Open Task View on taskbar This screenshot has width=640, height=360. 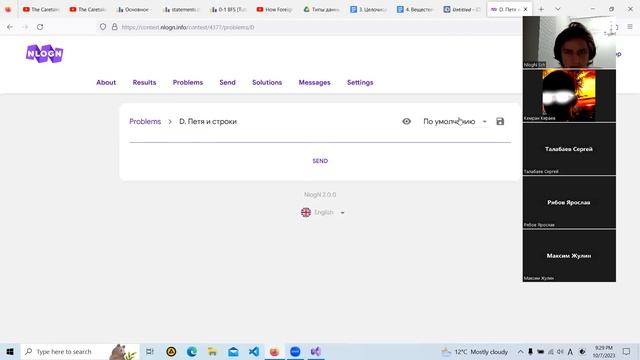150,351
